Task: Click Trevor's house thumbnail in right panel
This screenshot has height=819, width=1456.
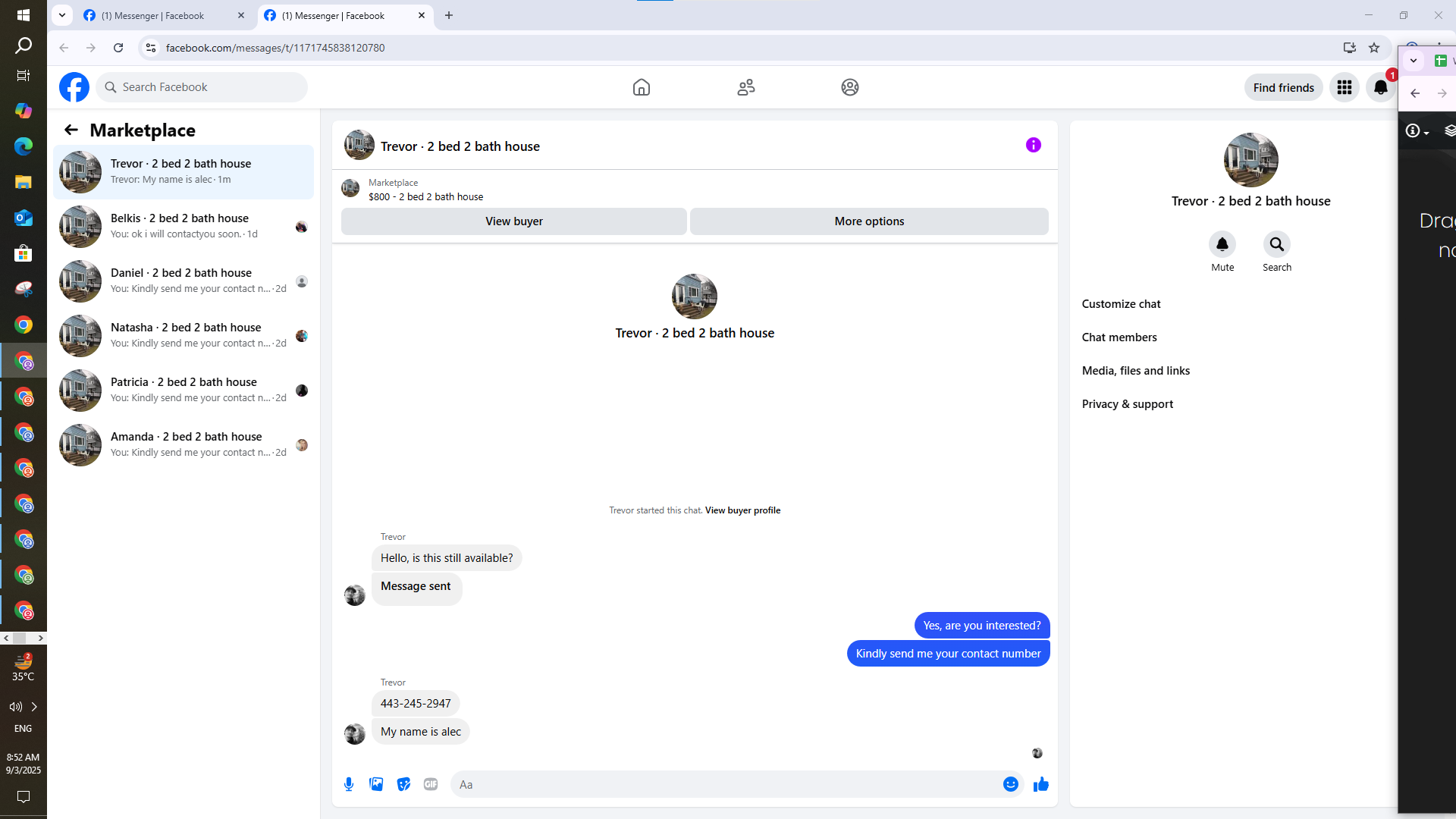Action: click(x=1251, y=160)
